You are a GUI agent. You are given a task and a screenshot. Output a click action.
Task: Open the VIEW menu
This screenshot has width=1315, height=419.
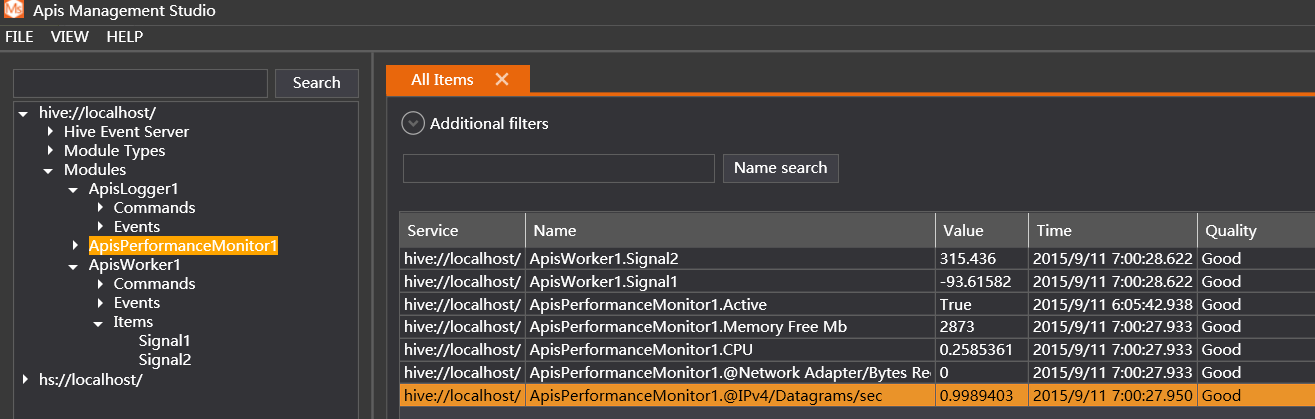coord(70,37)
